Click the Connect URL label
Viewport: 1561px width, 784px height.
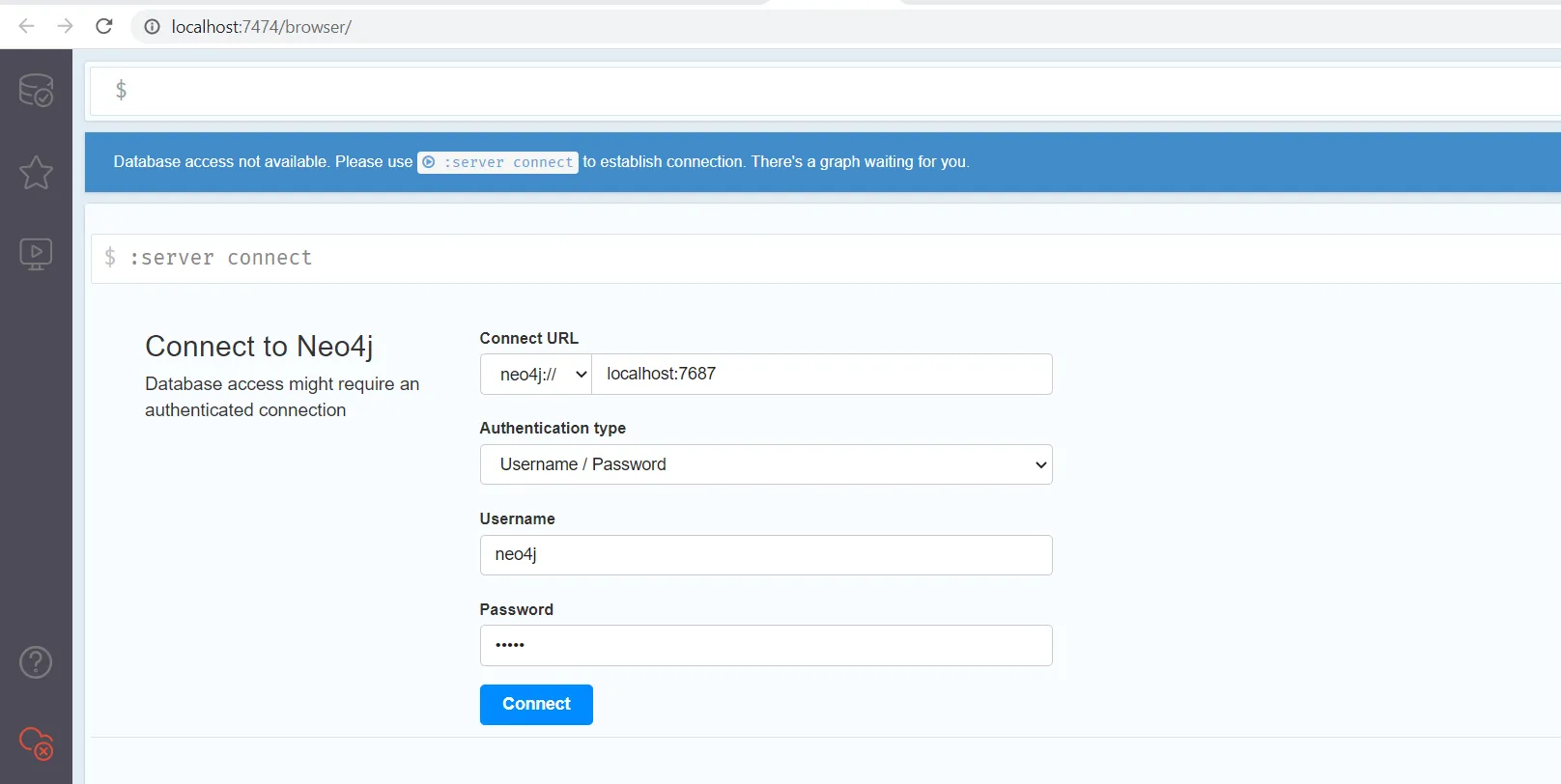point(528,338)
